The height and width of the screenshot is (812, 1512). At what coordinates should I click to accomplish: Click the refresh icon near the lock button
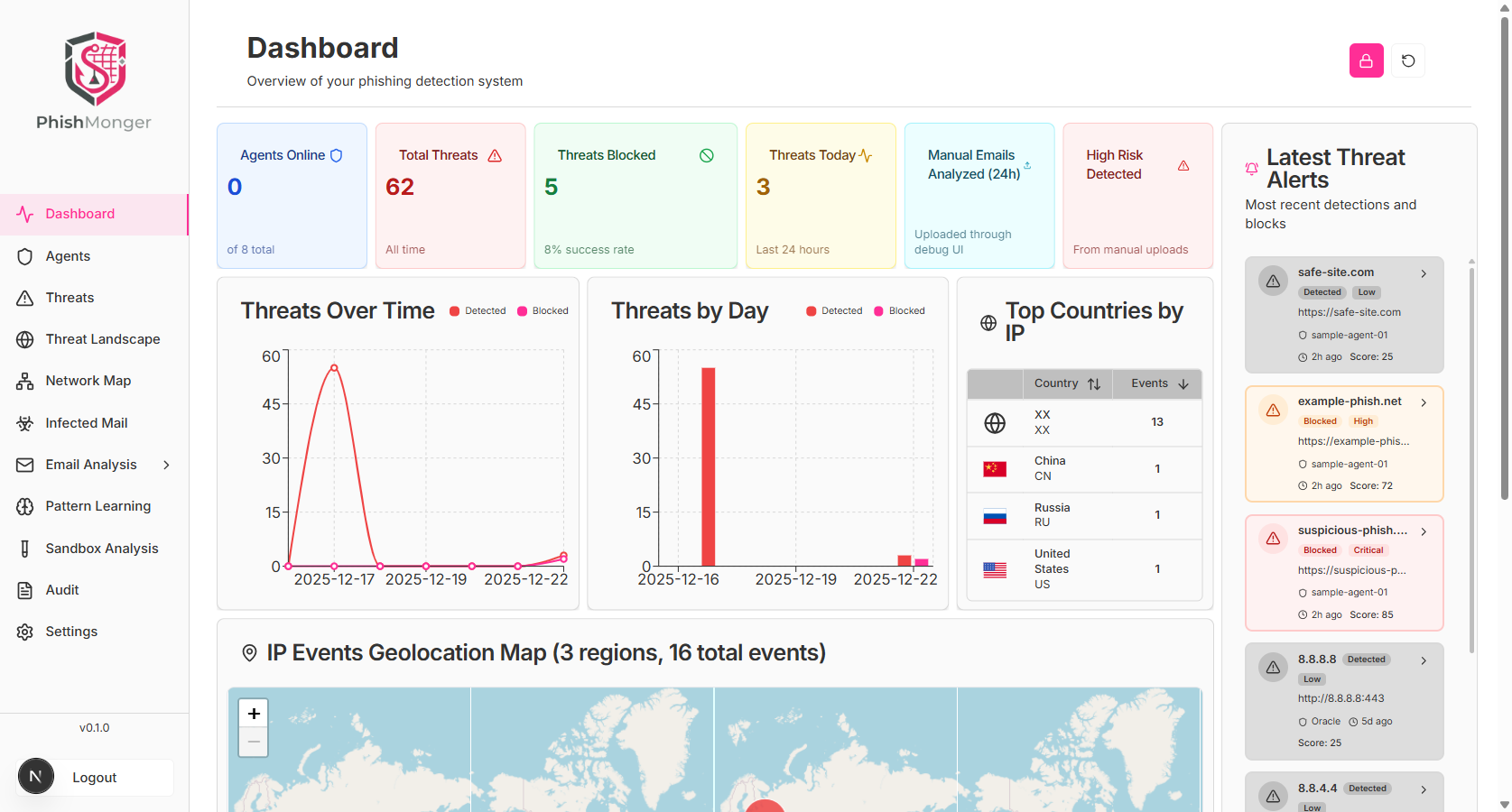[x=1407, y=60]
